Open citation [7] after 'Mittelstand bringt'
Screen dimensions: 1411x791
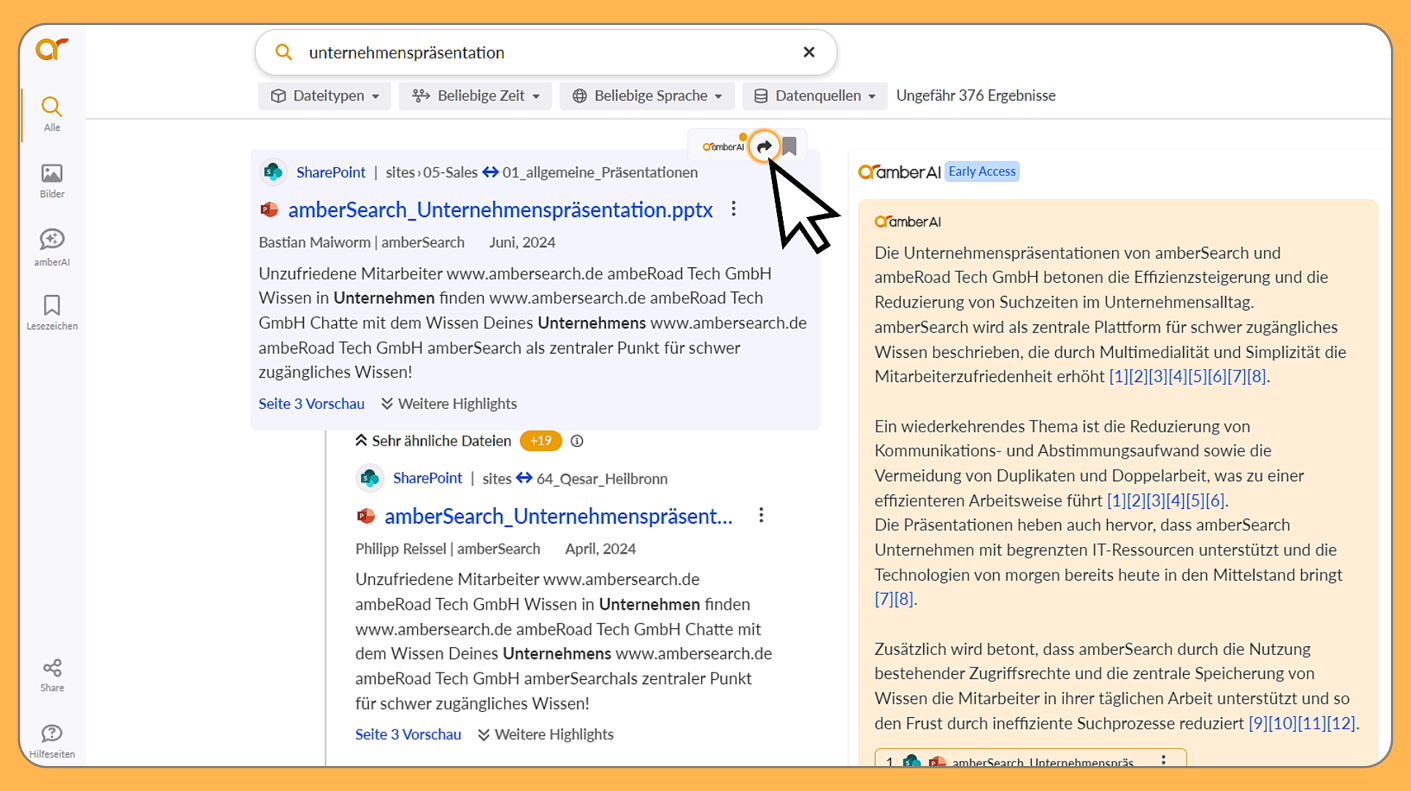click(884, 599)
